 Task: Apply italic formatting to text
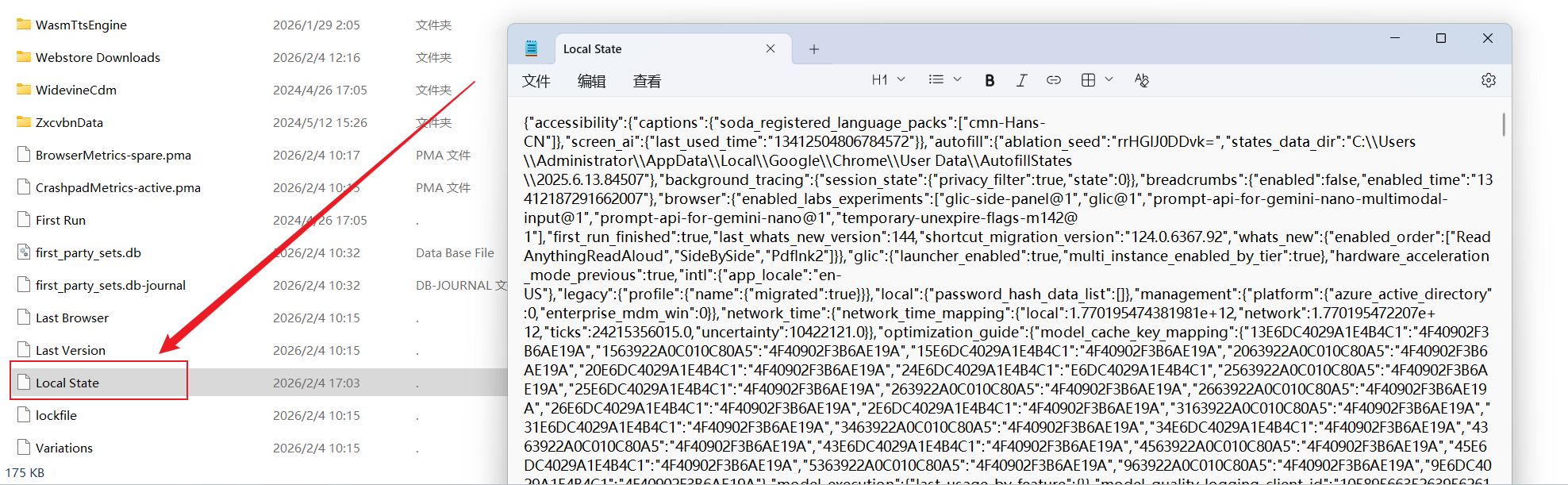(1021, 80)
